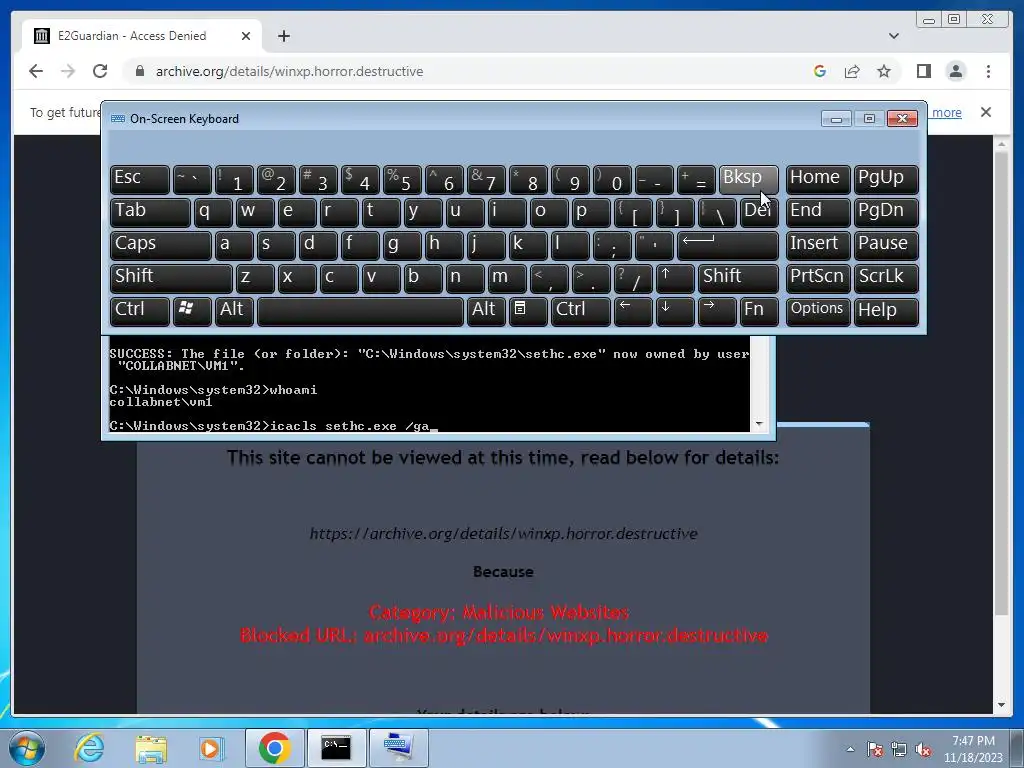Viewport: 1024px width, 768px height.
Task: Show hidden tray icons arrow
Action: coord(850,749)
